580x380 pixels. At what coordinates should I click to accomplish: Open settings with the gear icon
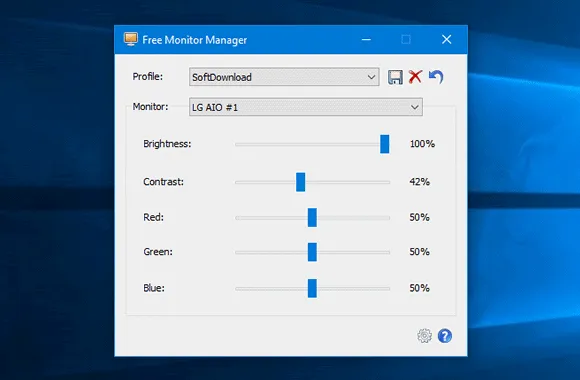click(x=424, y=336)
